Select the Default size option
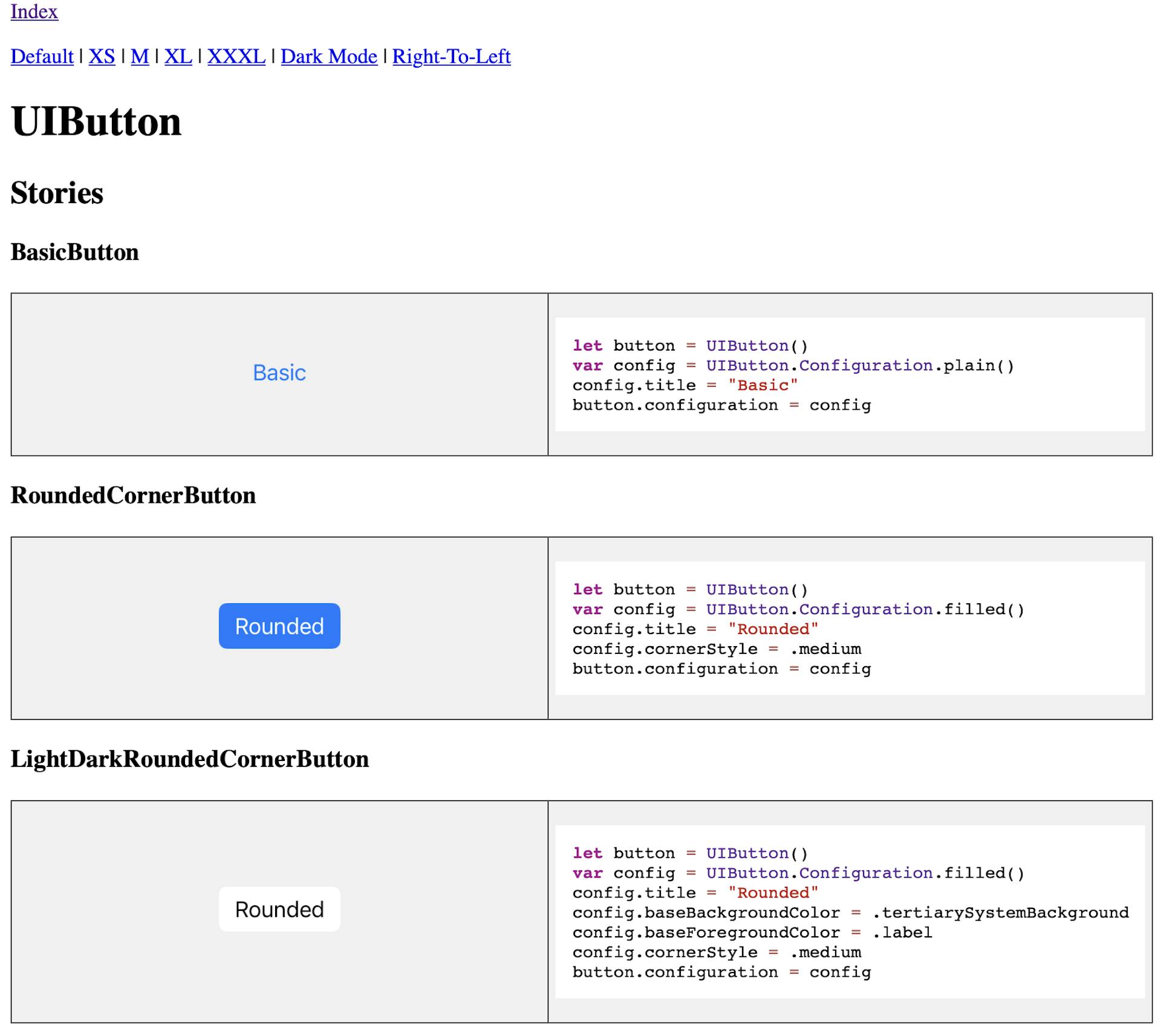Viewport: 1161px width, 1036px height. click(41, 56)
